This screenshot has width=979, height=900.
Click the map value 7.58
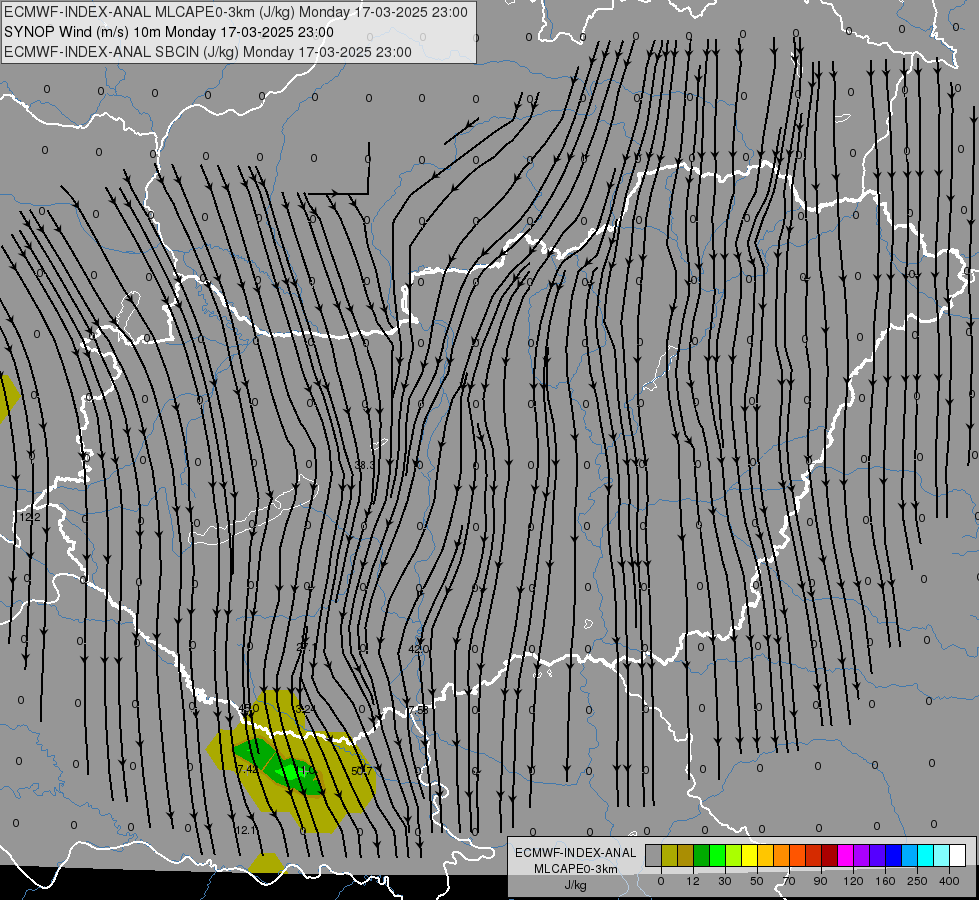(419, 710)
